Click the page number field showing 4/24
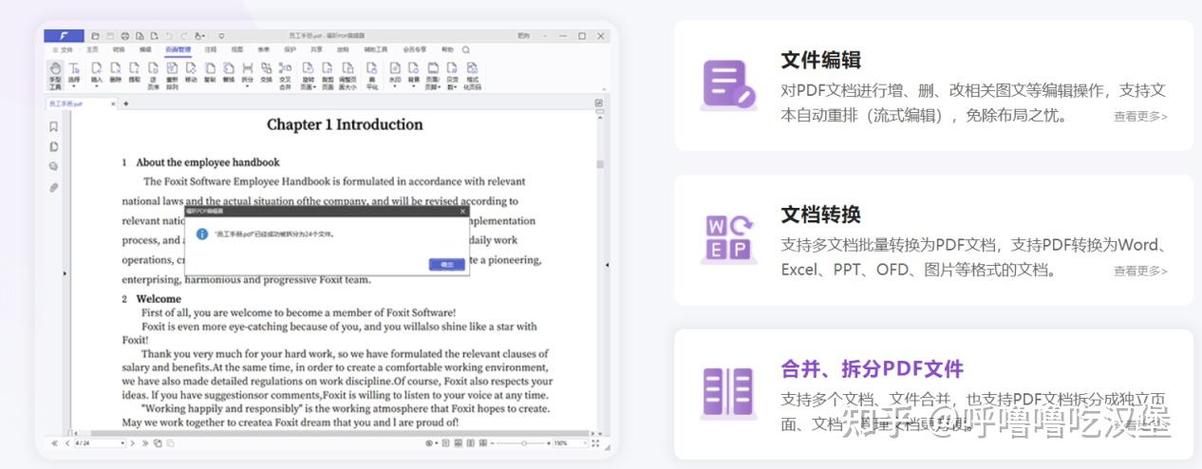 point(99,443)
